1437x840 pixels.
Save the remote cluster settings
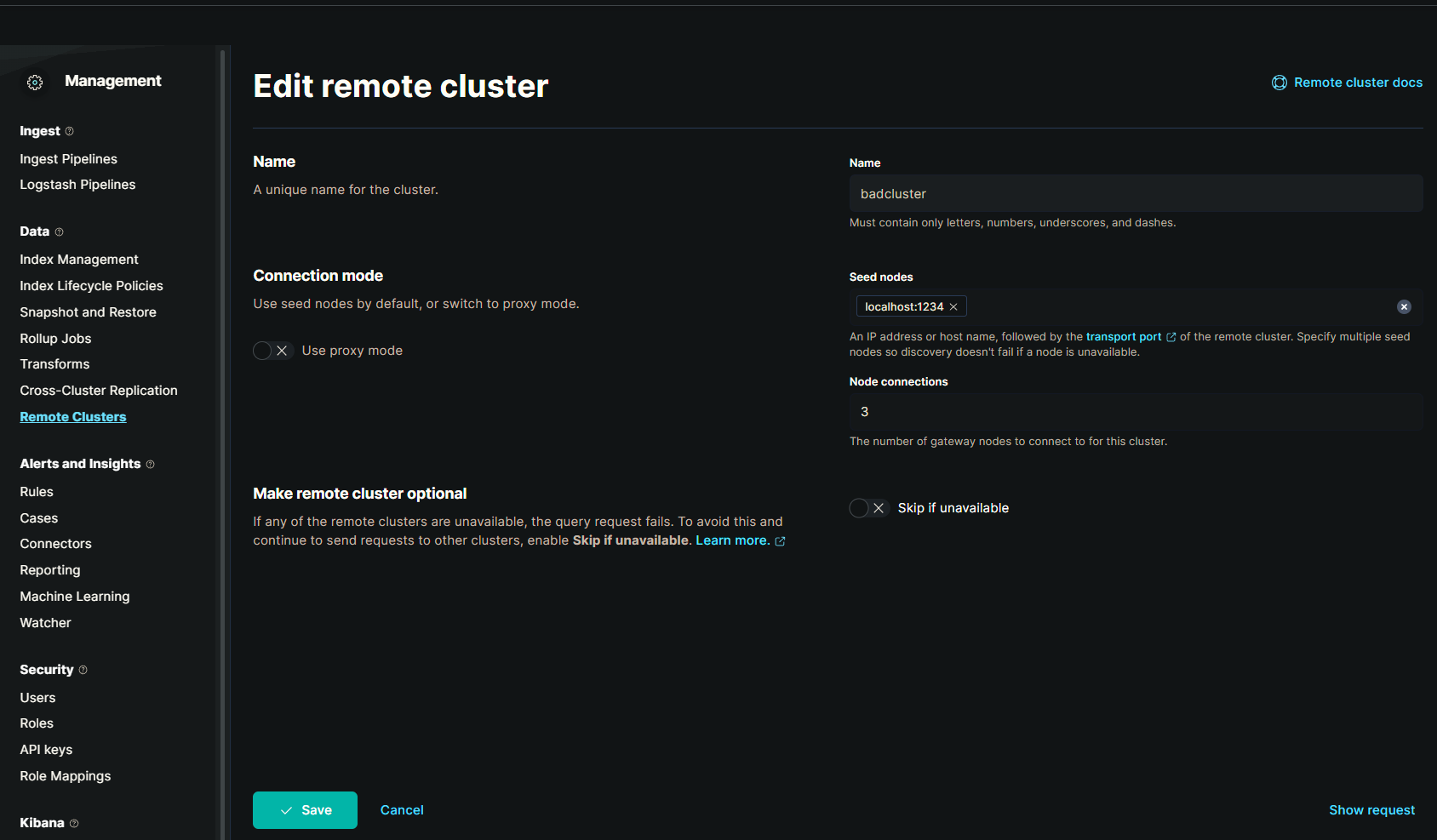305,809
